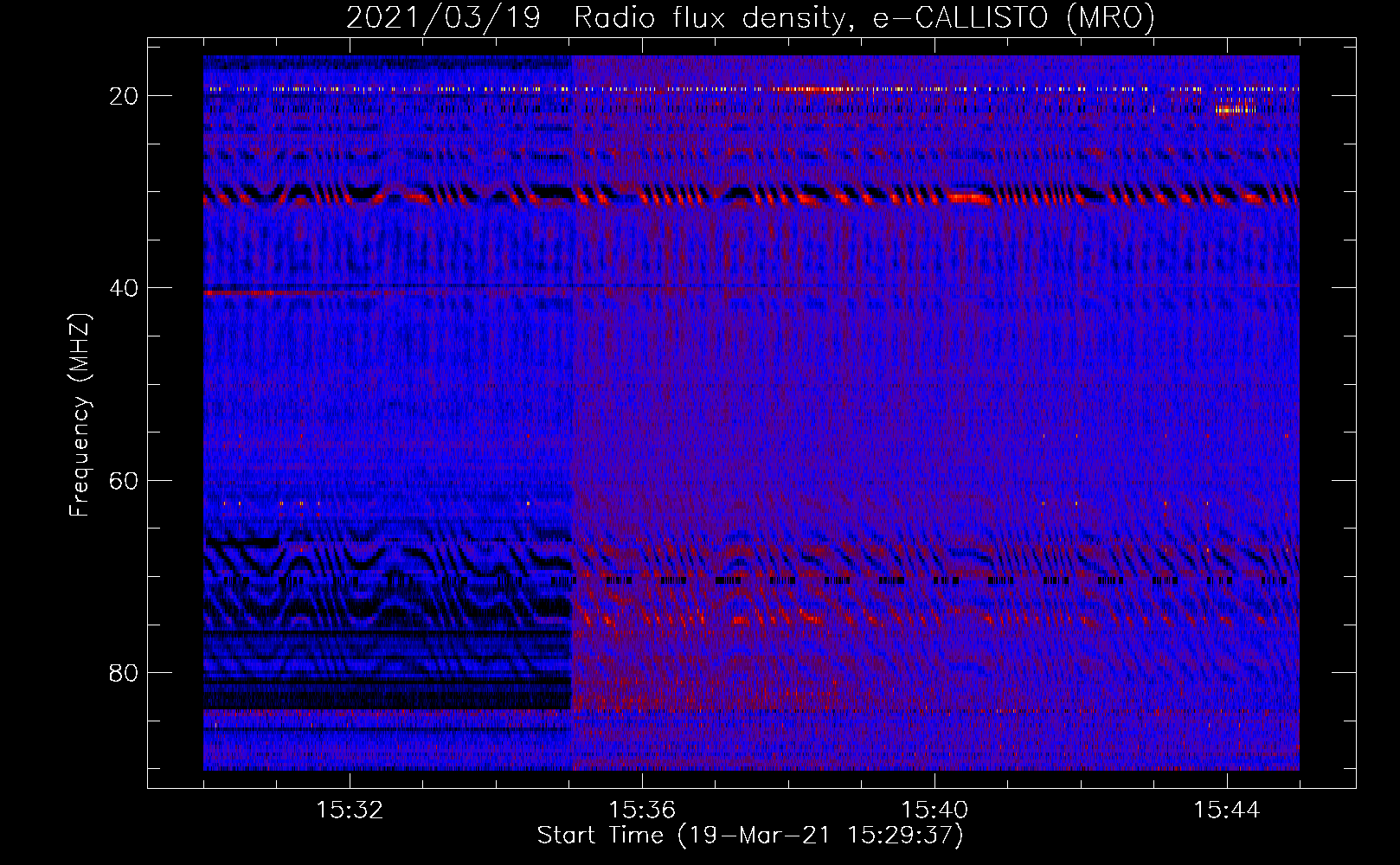Screen dimensions: 1400x865
Task: Click the 15:36 time tick label
Action: coord(642,811)
